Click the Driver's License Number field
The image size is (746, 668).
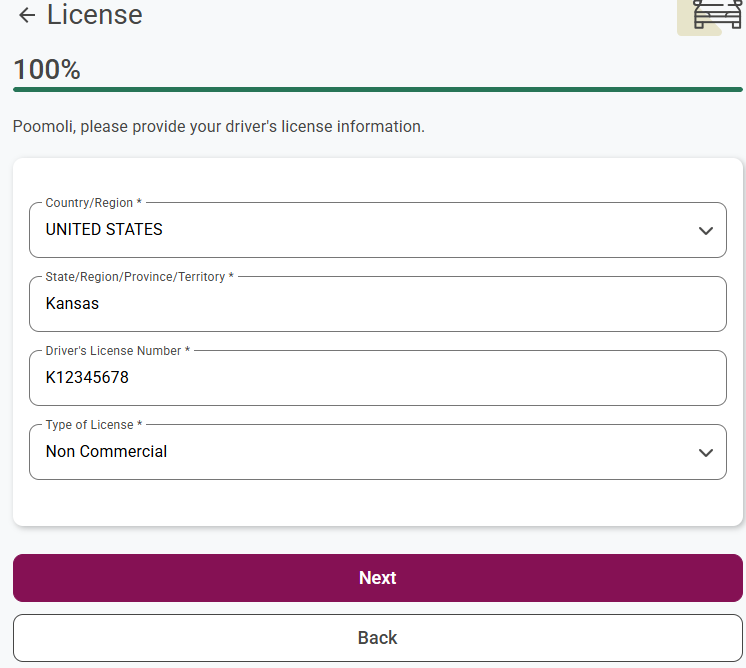coord(378,378)
